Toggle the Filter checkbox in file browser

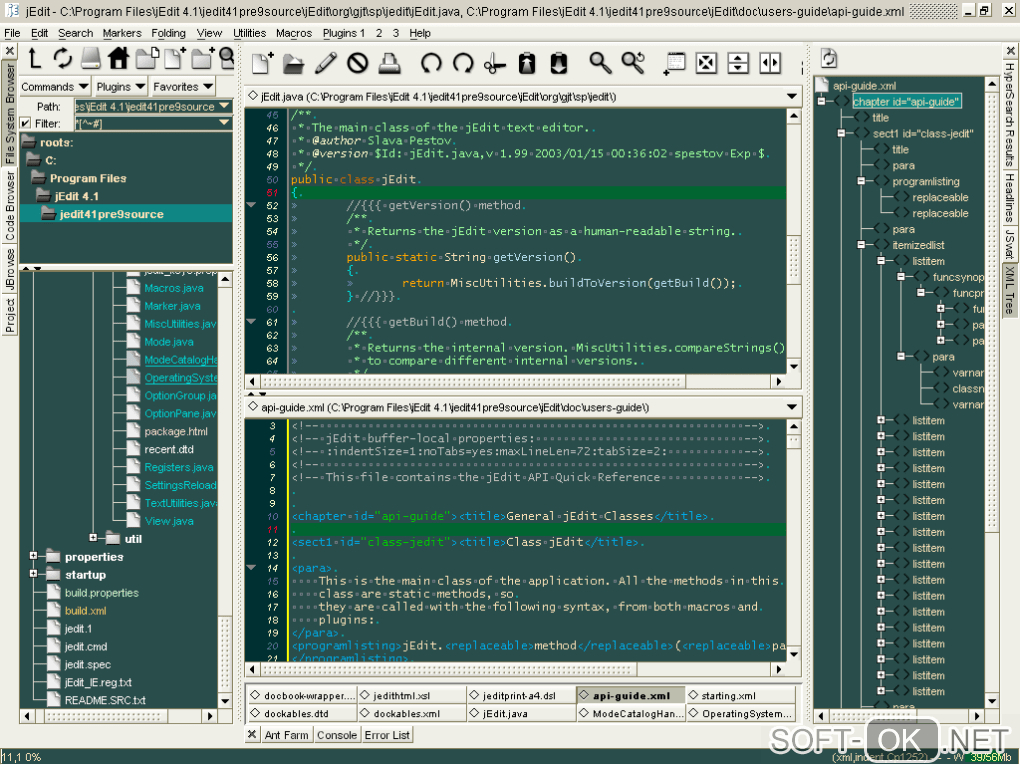coord(26,123)
